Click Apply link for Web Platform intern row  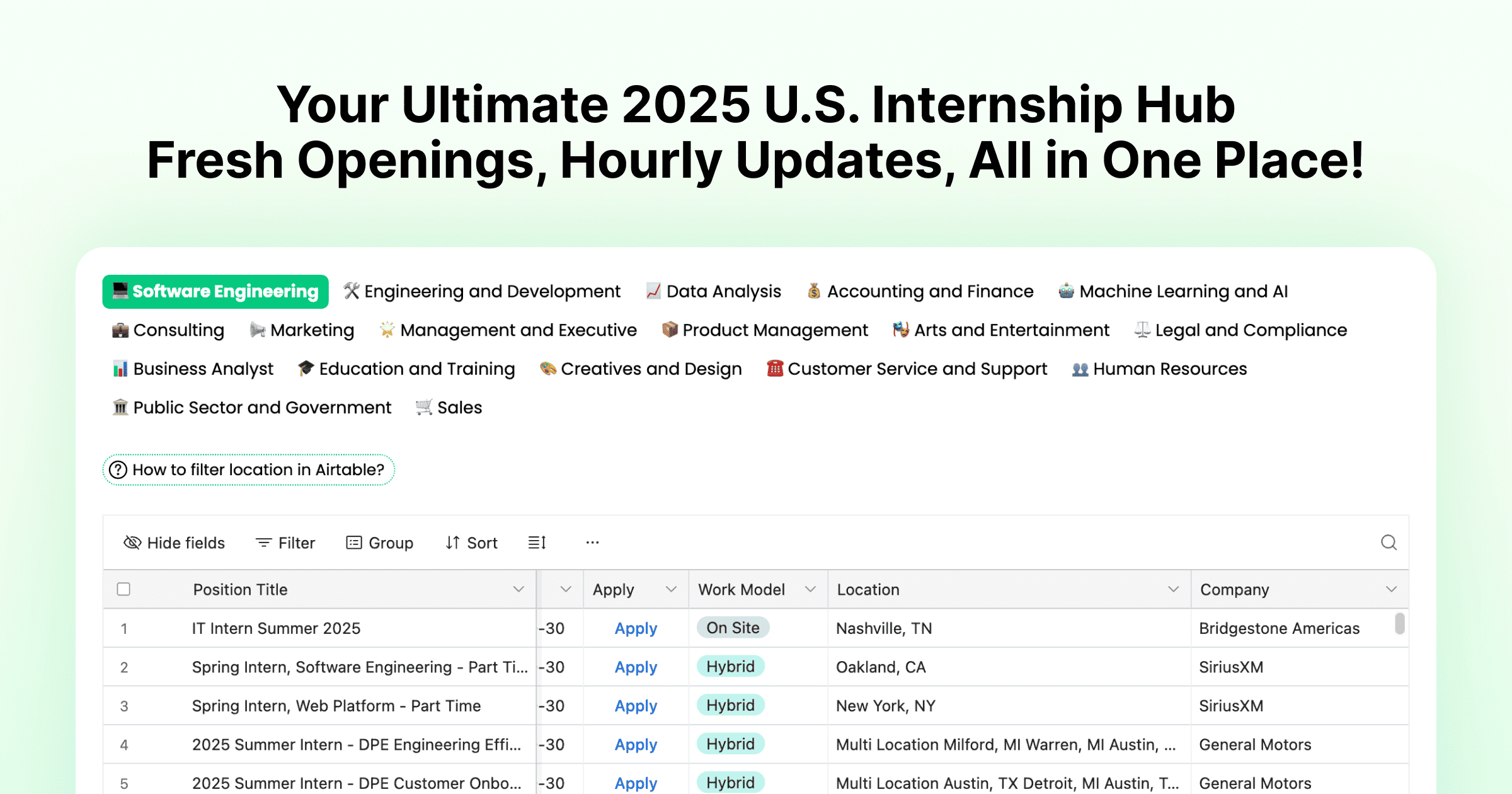[636, 706]
